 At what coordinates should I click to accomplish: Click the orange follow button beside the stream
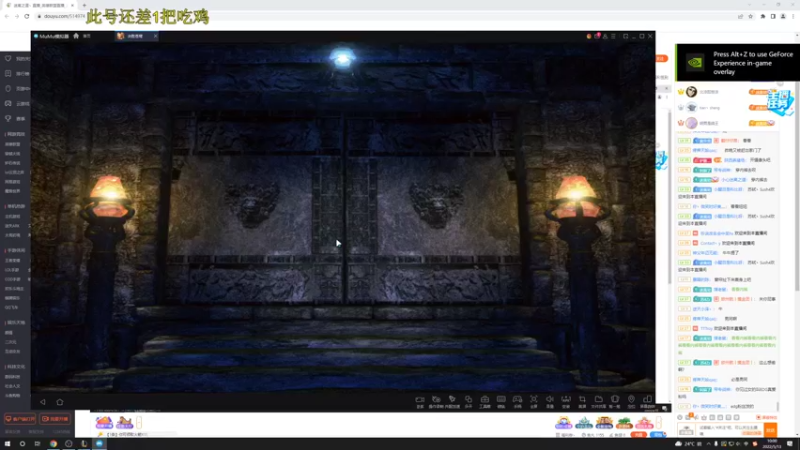click(x=662, y=59)
